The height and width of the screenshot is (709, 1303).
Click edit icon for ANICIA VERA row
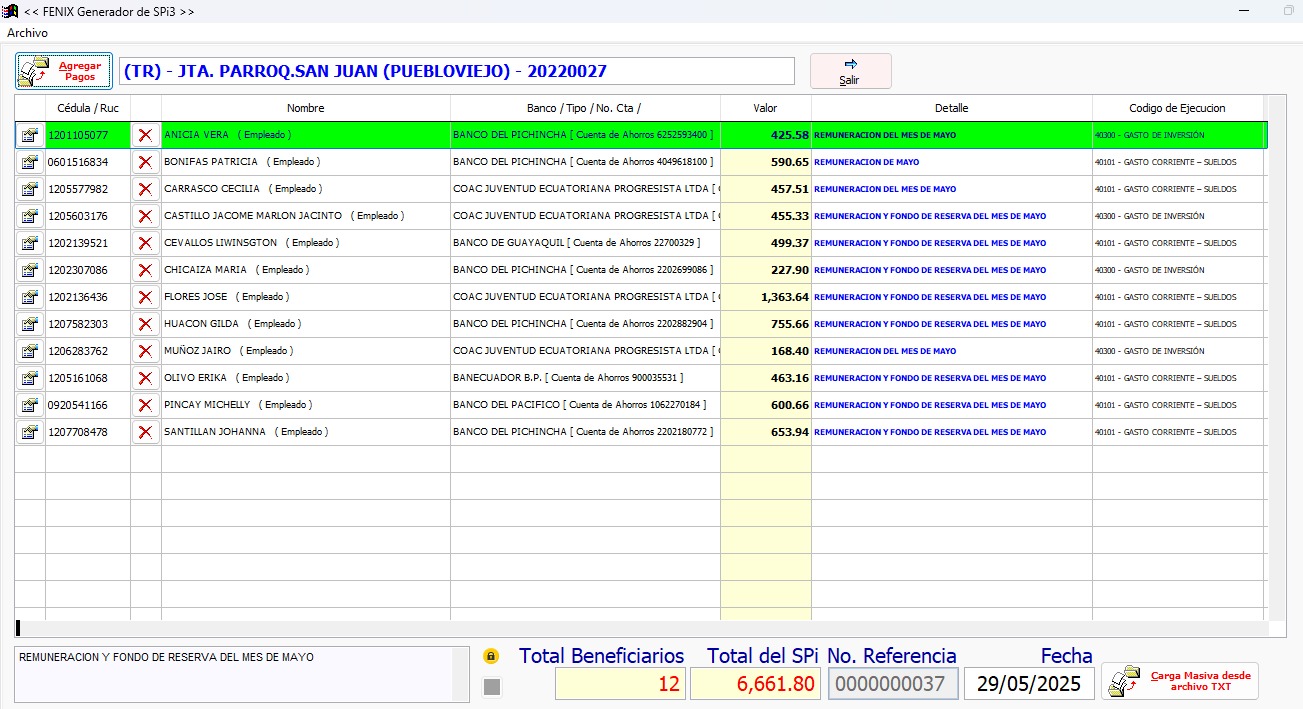pyautogui.click(x=30, y=135)
